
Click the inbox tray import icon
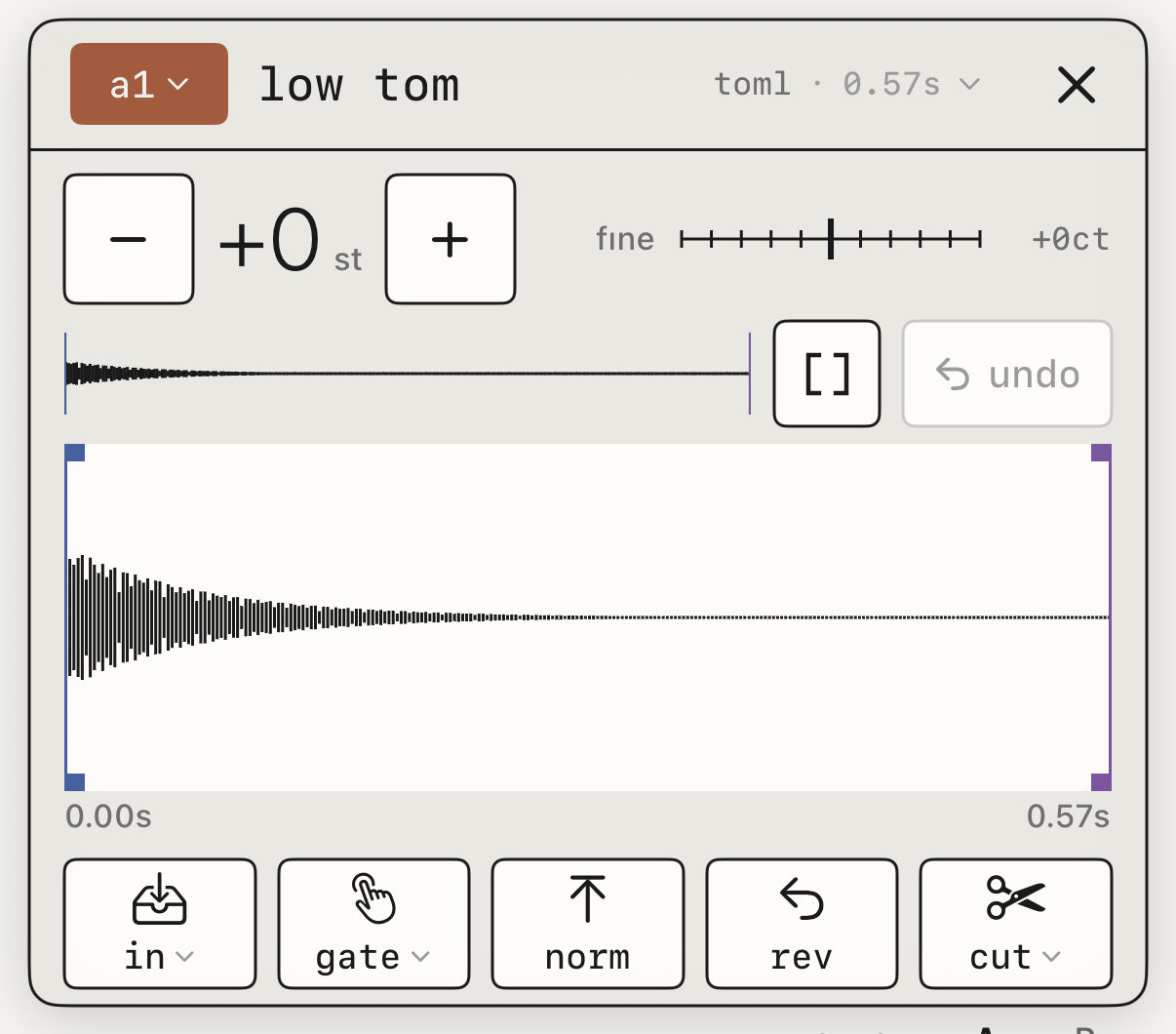tap(160, 898)
